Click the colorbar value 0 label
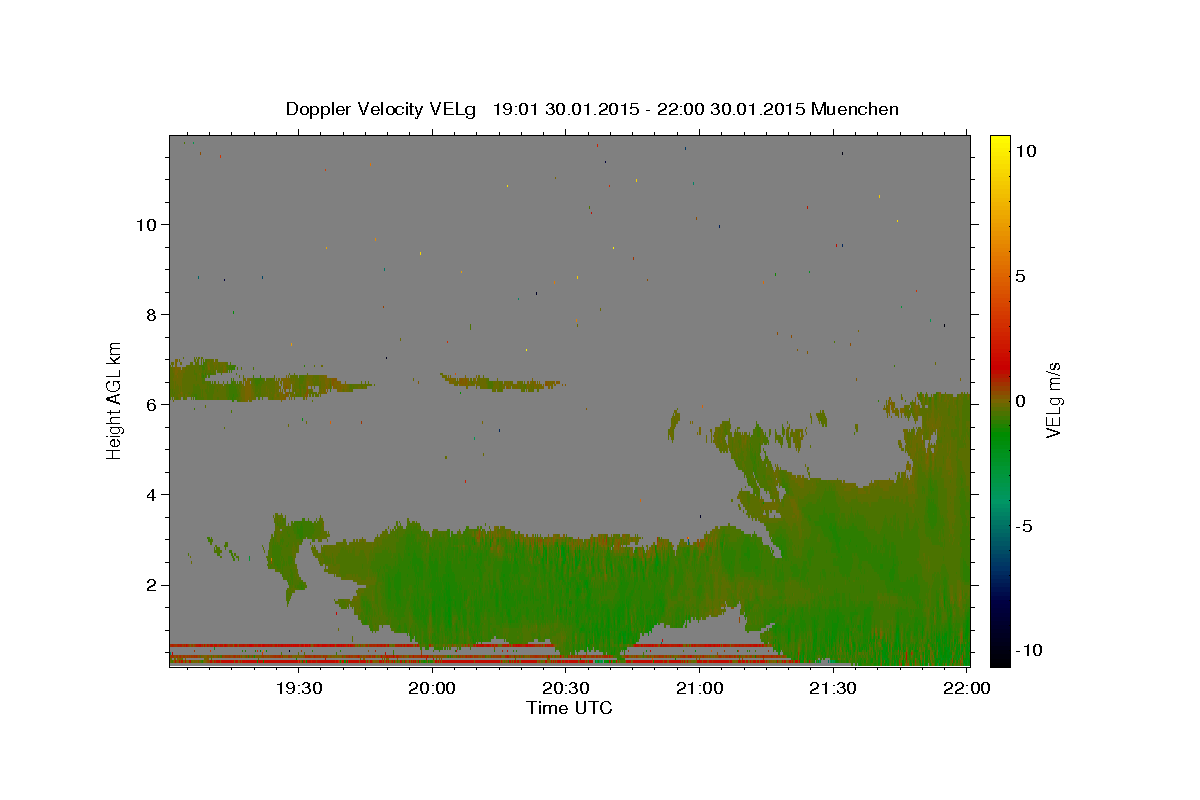The width and height of the screenshot is (1200, 800). 1020,401
